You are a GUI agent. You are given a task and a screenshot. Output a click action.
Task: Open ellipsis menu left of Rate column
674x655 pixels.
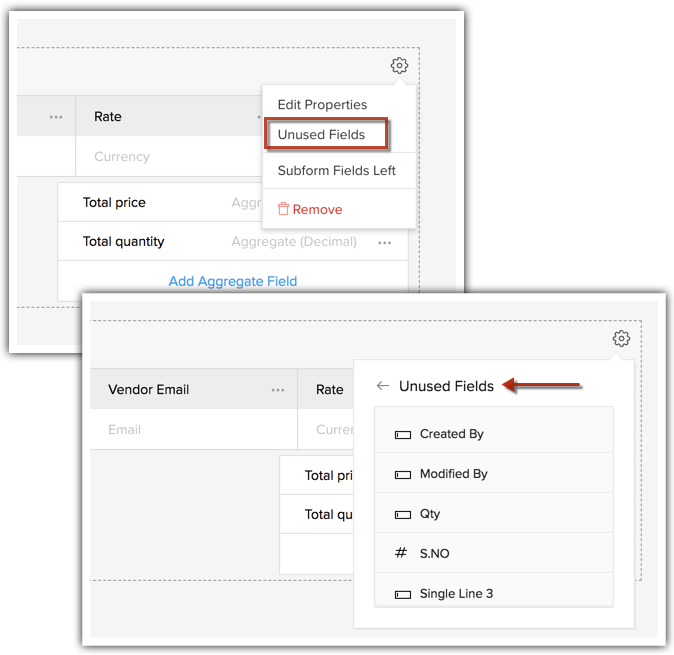point(57,117)
